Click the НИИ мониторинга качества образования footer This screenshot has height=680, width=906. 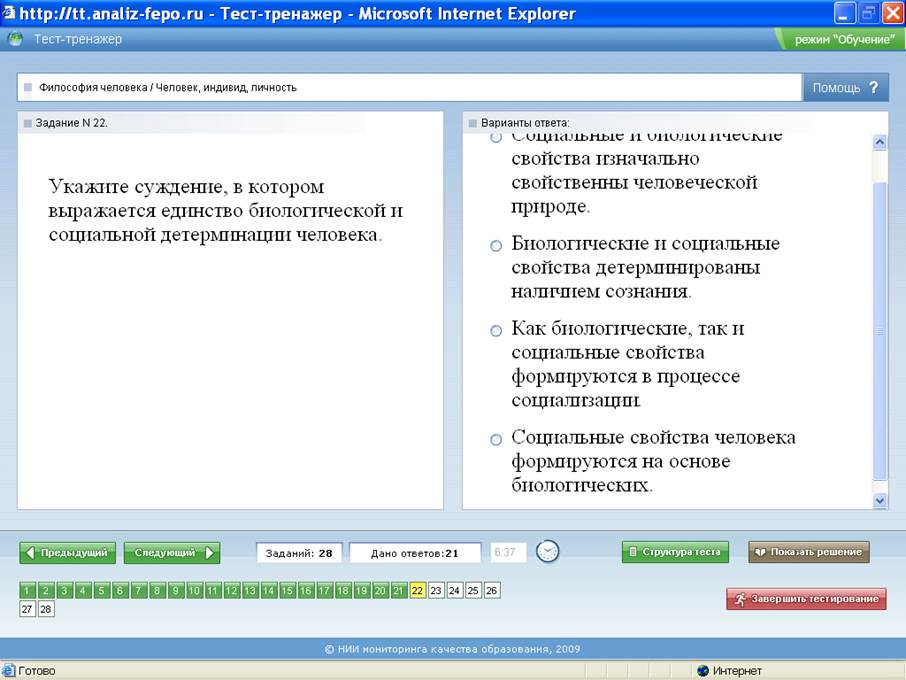tap(452, 649)
